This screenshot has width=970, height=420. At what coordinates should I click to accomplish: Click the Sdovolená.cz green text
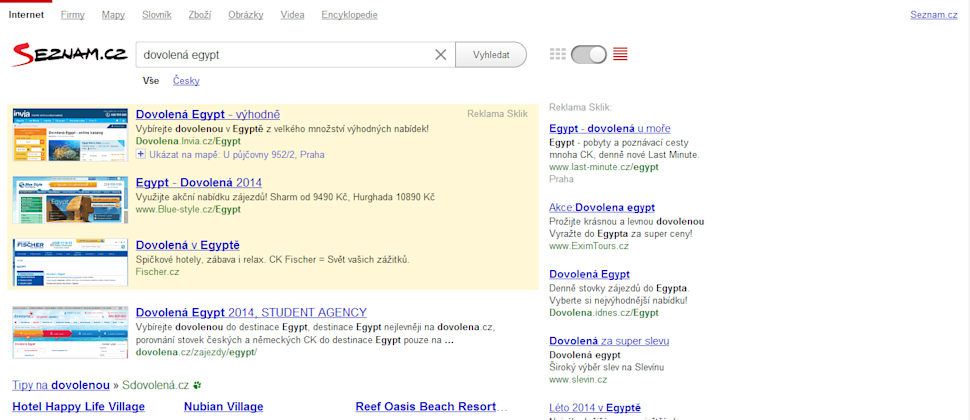click(155, 385)
